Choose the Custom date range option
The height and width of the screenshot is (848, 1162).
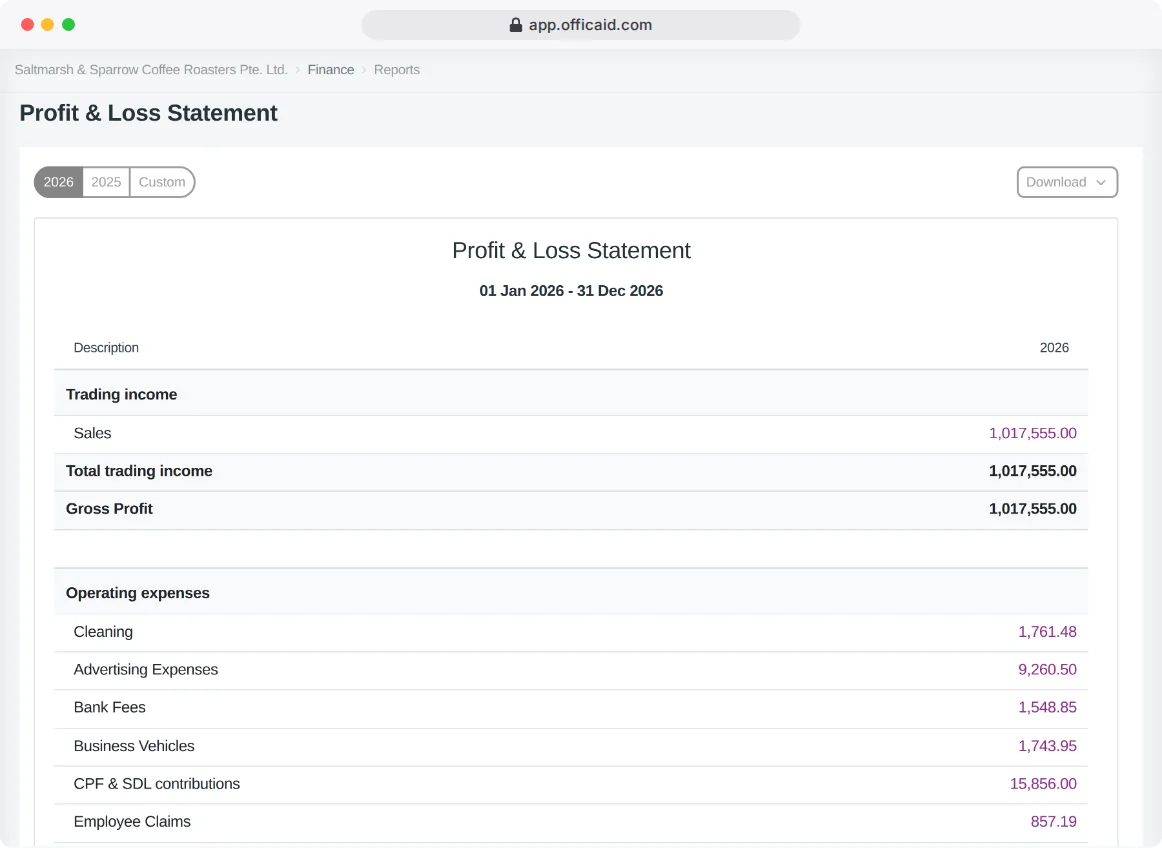162,182
